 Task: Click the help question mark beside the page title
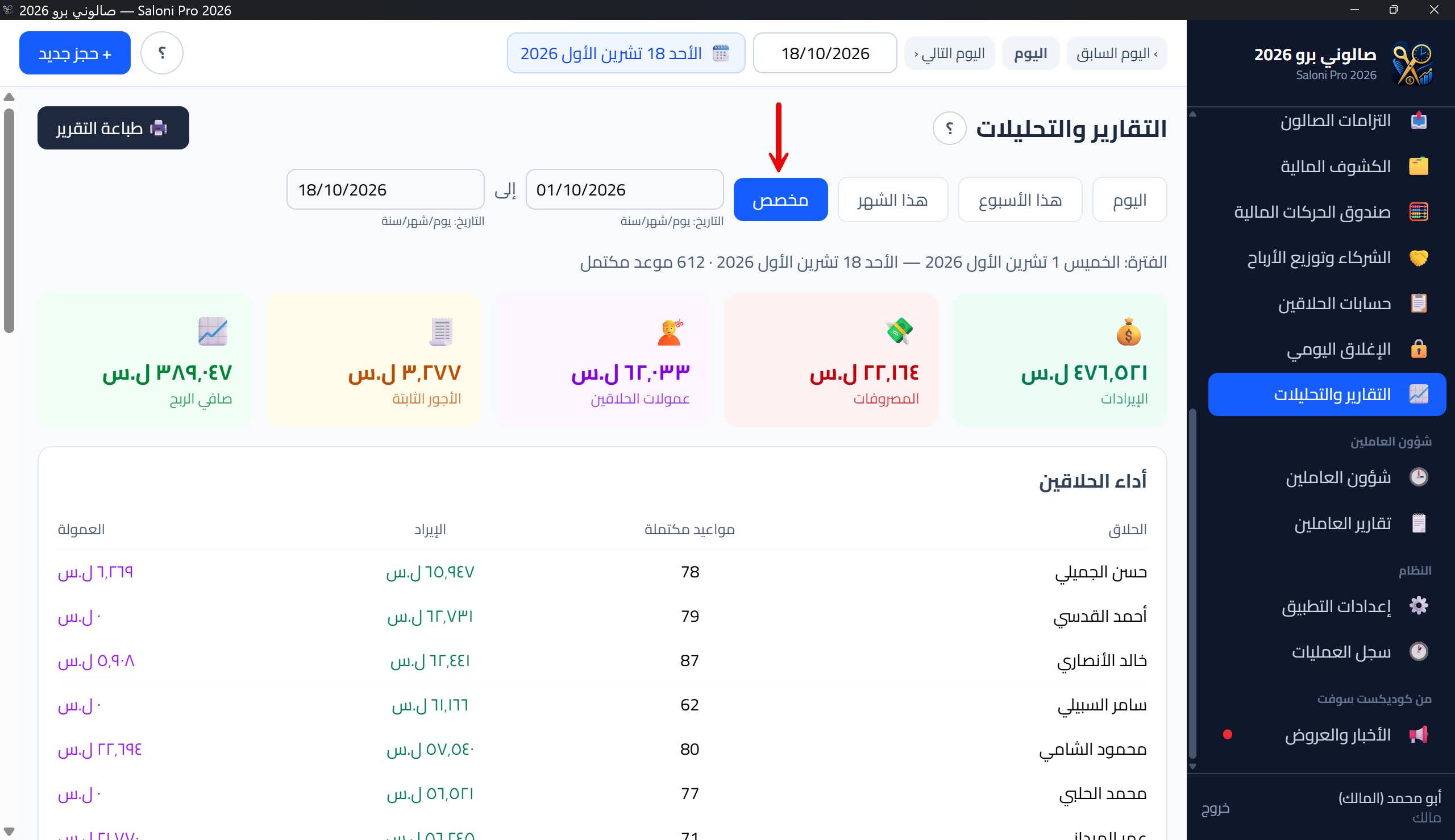click(x=949, y=128)
